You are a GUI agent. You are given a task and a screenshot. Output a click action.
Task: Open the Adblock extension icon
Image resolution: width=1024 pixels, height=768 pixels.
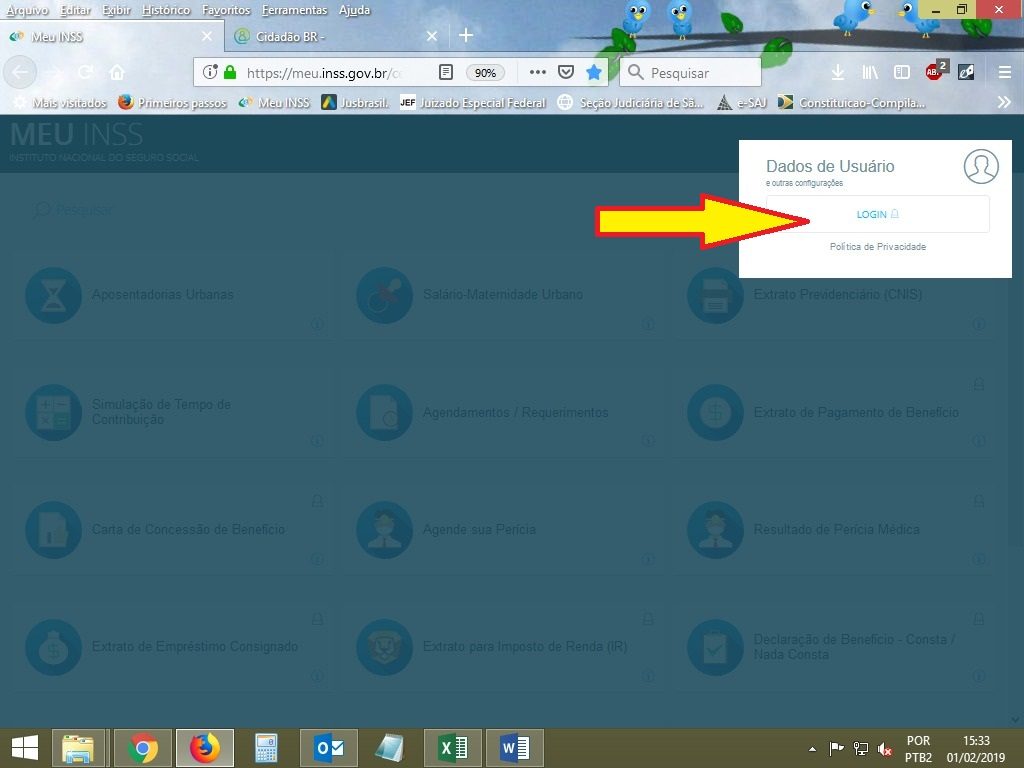[935, 71]
